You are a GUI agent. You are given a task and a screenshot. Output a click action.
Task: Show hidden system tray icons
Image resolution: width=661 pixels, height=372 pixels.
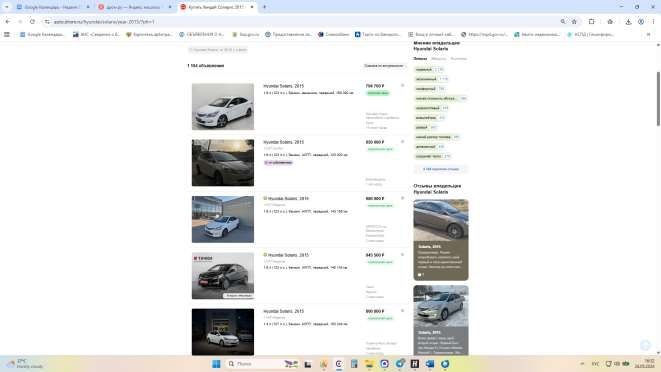coord(582,364)
